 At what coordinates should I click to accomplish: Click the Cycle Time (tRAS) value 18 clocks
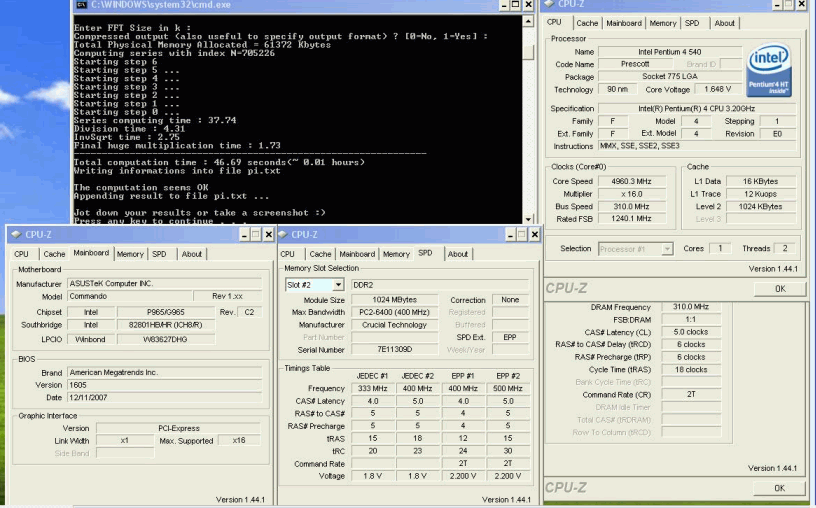[691, 370]
